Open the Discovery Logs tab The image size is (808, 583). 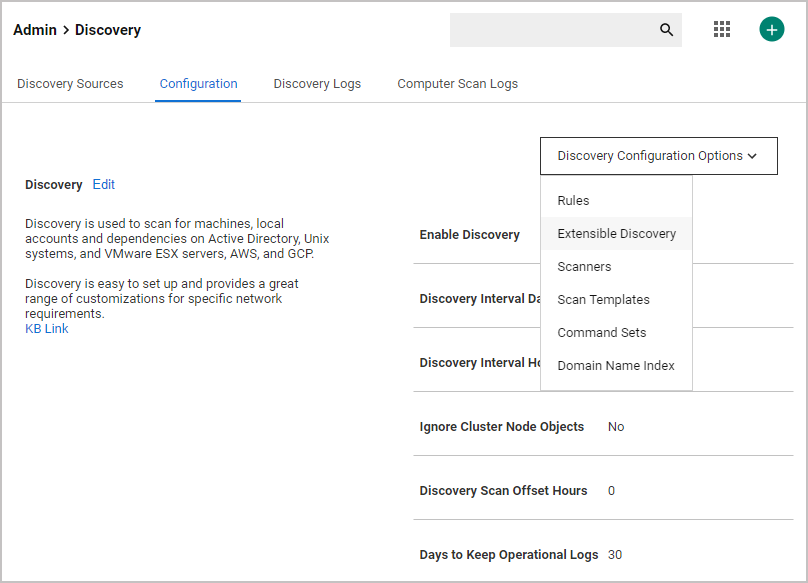point(317,84)
